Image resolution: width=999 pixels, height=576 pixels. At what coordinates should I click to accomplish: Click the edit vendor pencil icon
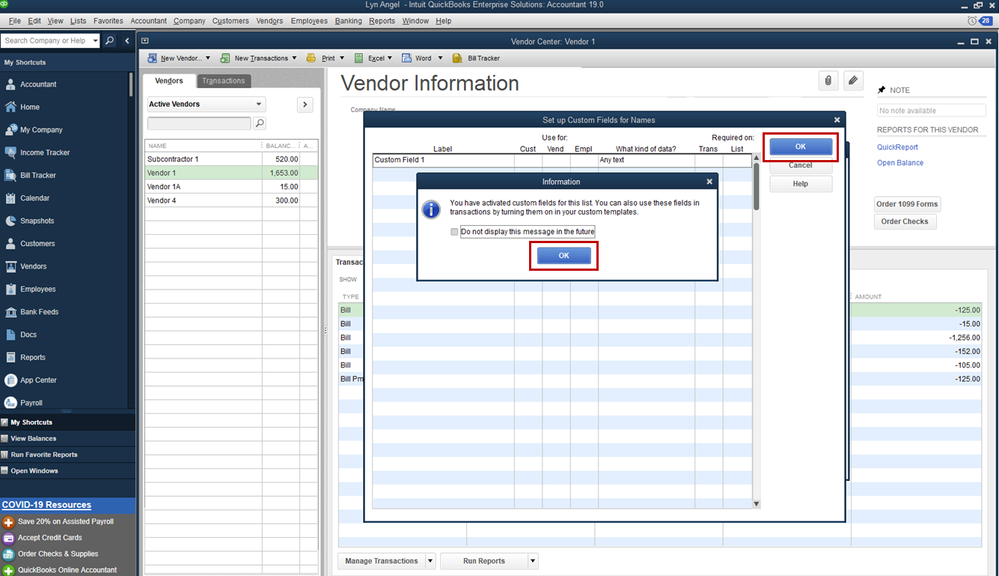pos(852,81)
